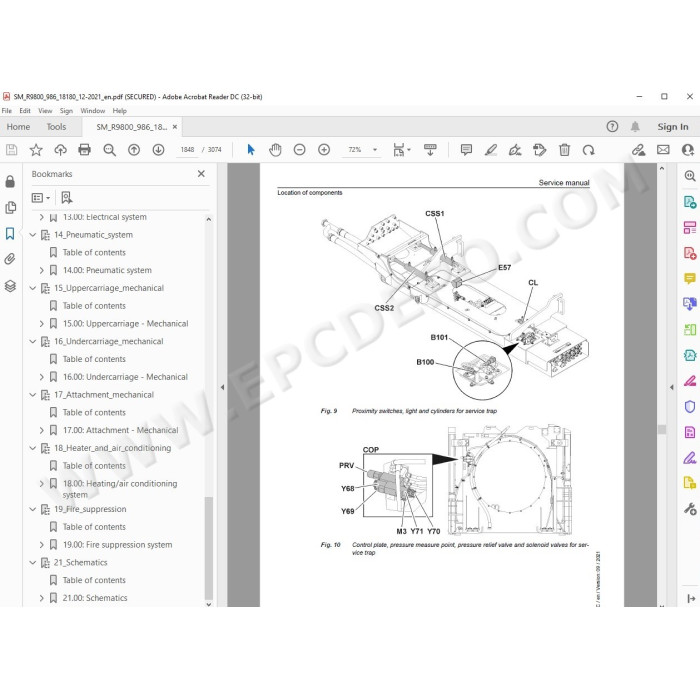Click the upload to cloud icon
Viewport: 700px width, 700px height.
[x=60, y=150]
